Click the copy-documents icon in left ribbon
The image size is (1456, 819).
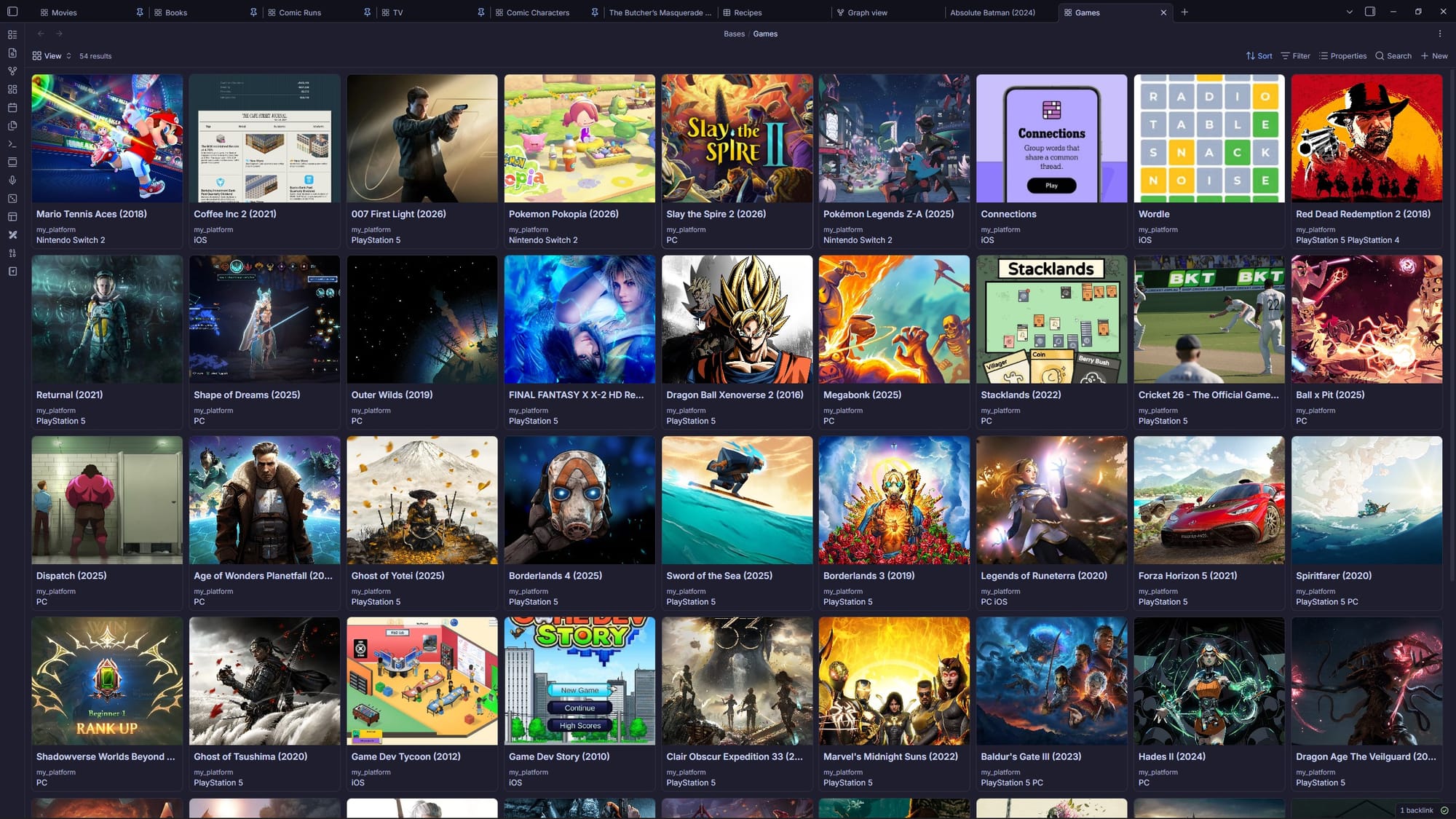(12, 126)
